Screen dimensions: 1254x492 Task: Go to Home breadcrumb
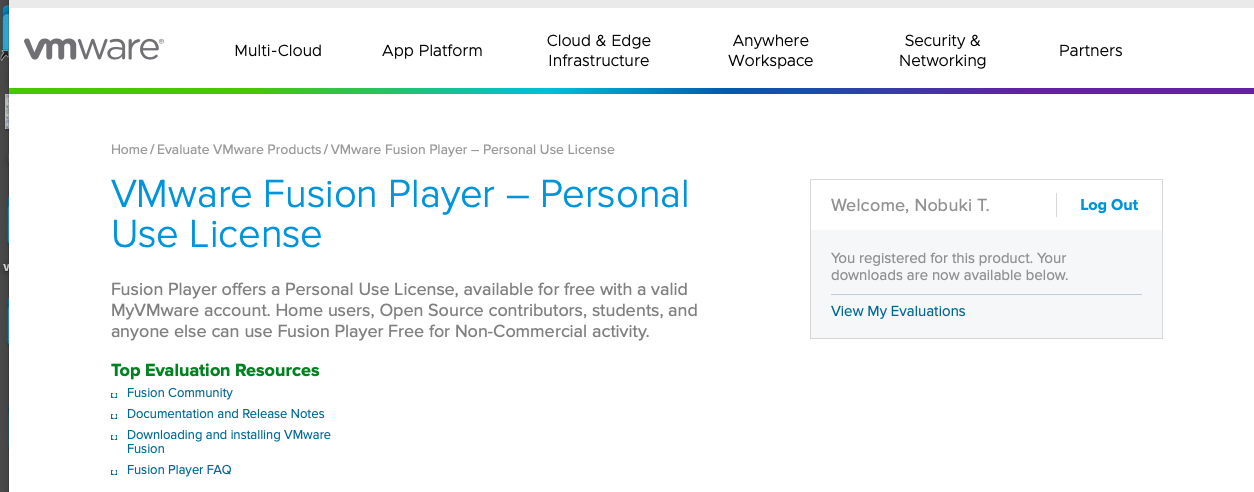pos(129,150)
